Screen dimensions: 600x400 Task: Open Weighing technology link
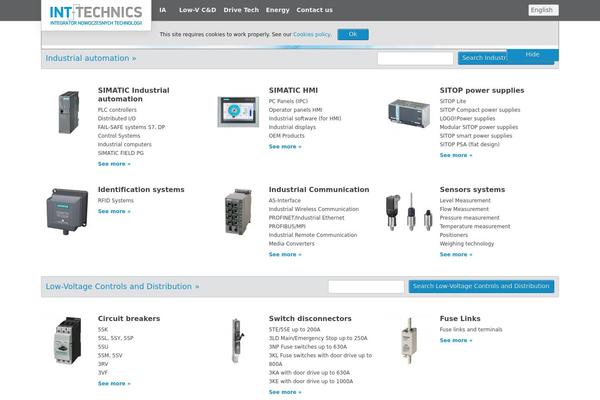467,244
